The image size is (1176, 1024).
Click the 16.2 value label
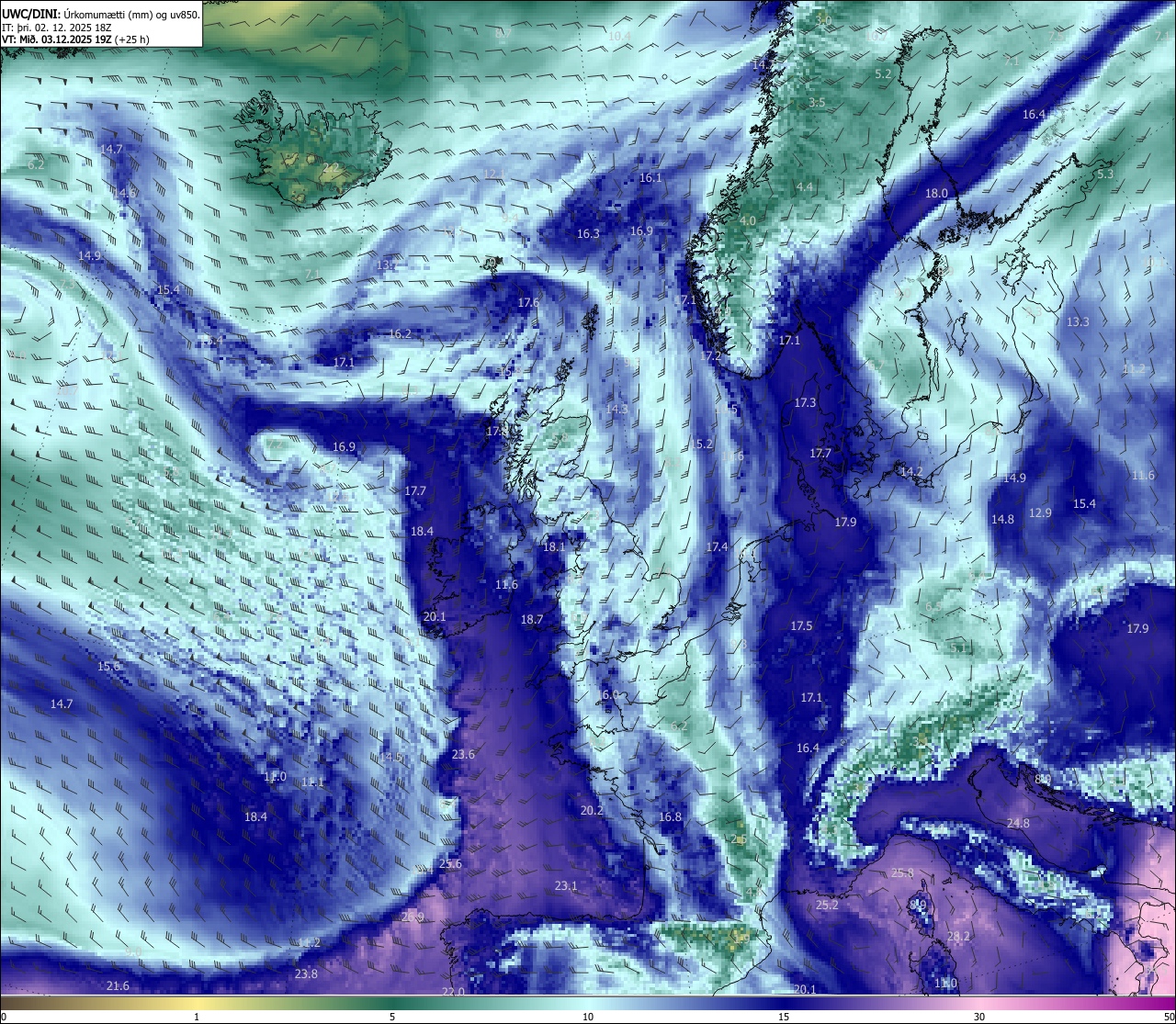coord(401,333)
